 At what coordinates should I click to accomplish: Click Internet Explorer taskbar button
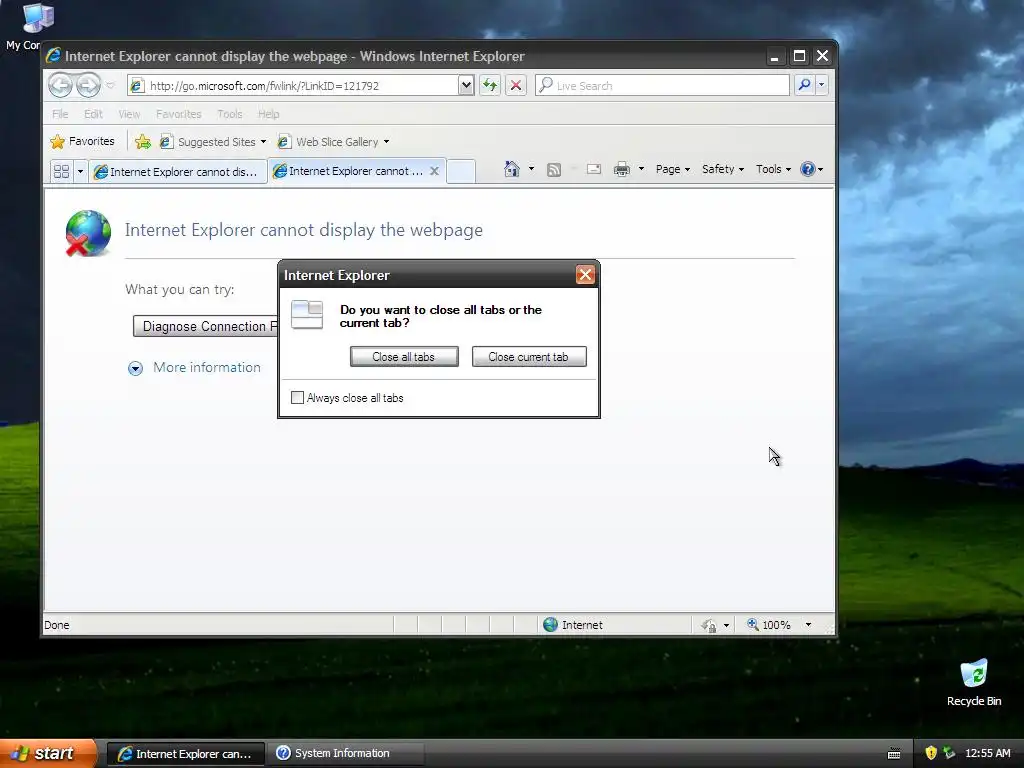pos(185,754)
